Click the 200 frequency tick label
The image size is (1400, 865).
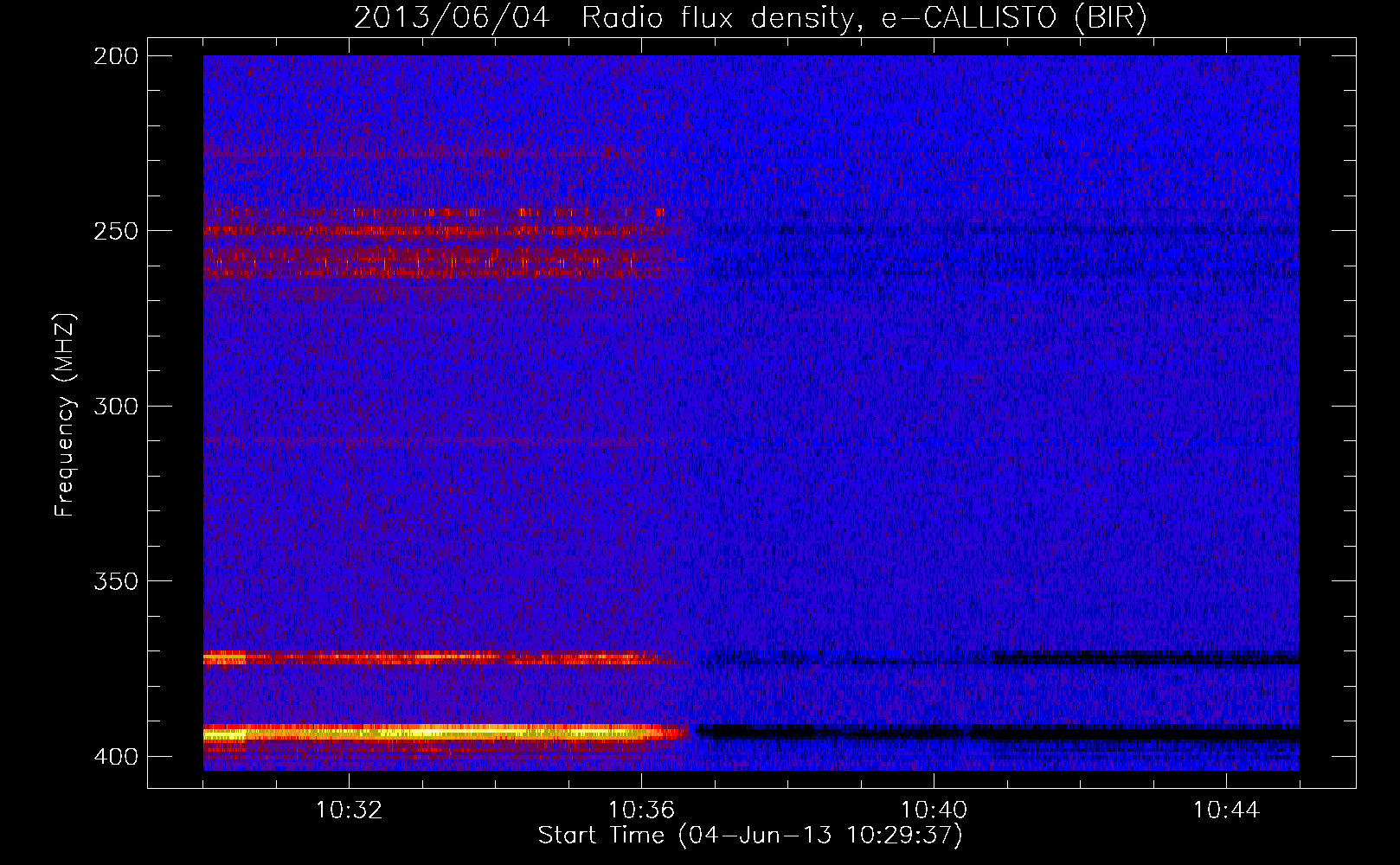click(115, 56)
